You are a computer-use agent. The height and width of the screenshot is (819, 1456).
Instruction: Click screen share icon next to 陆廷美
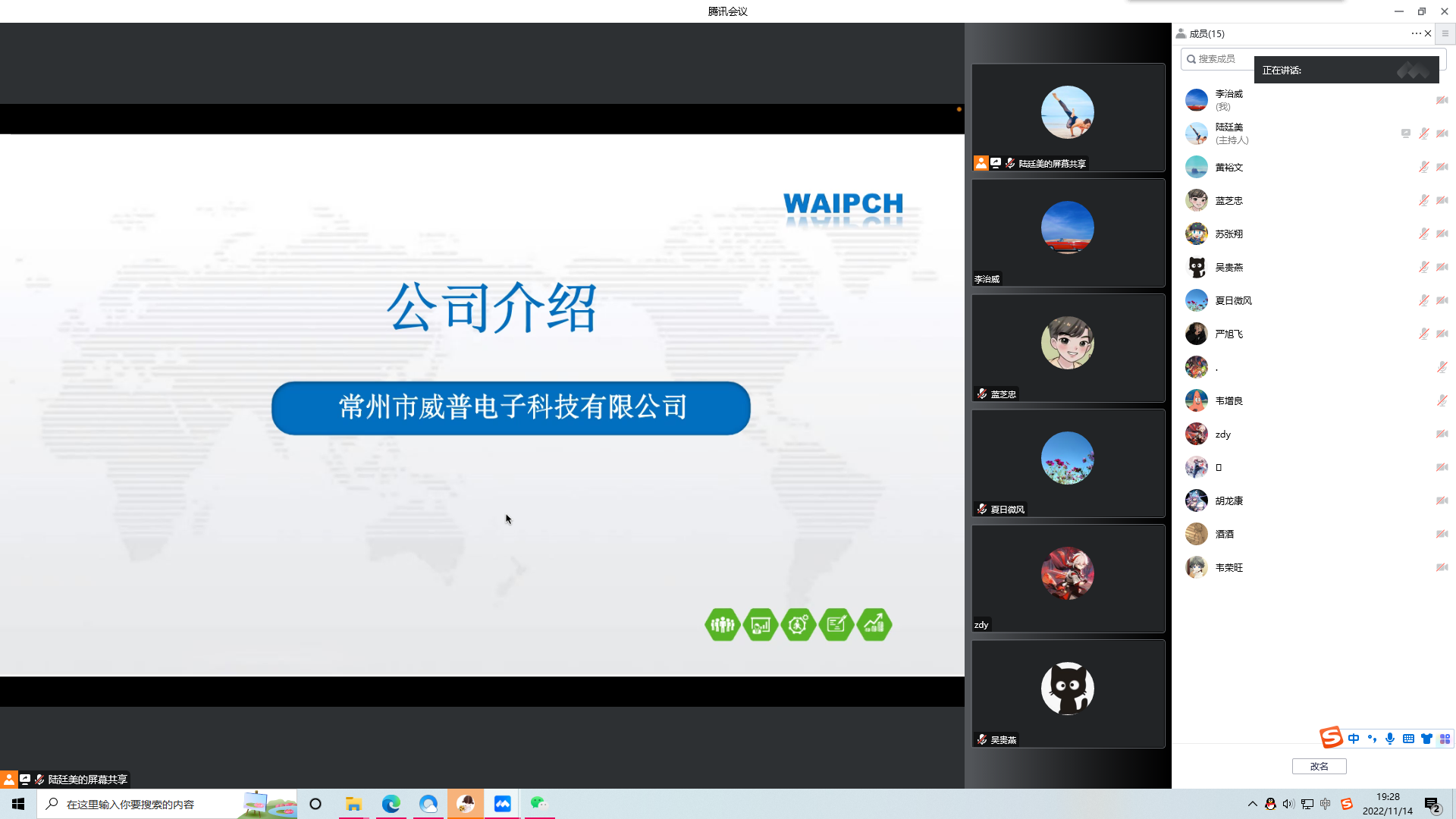[1405, 133]
